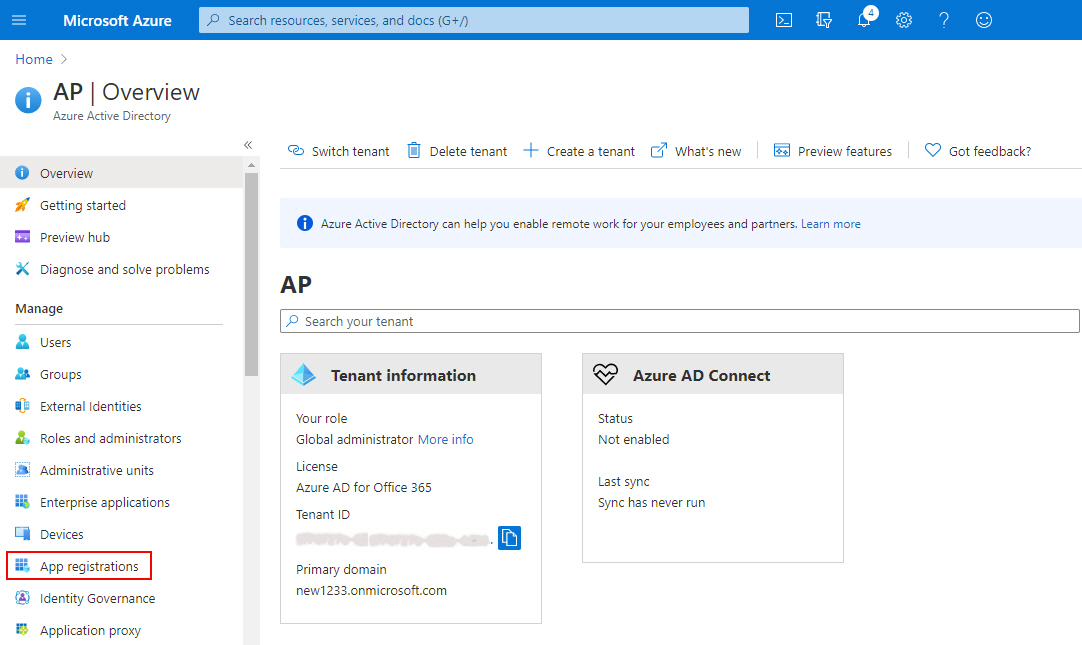The height and width of the screenshot is (645, 1082).
Task: Open App registrations
Action: click(79, 566)
